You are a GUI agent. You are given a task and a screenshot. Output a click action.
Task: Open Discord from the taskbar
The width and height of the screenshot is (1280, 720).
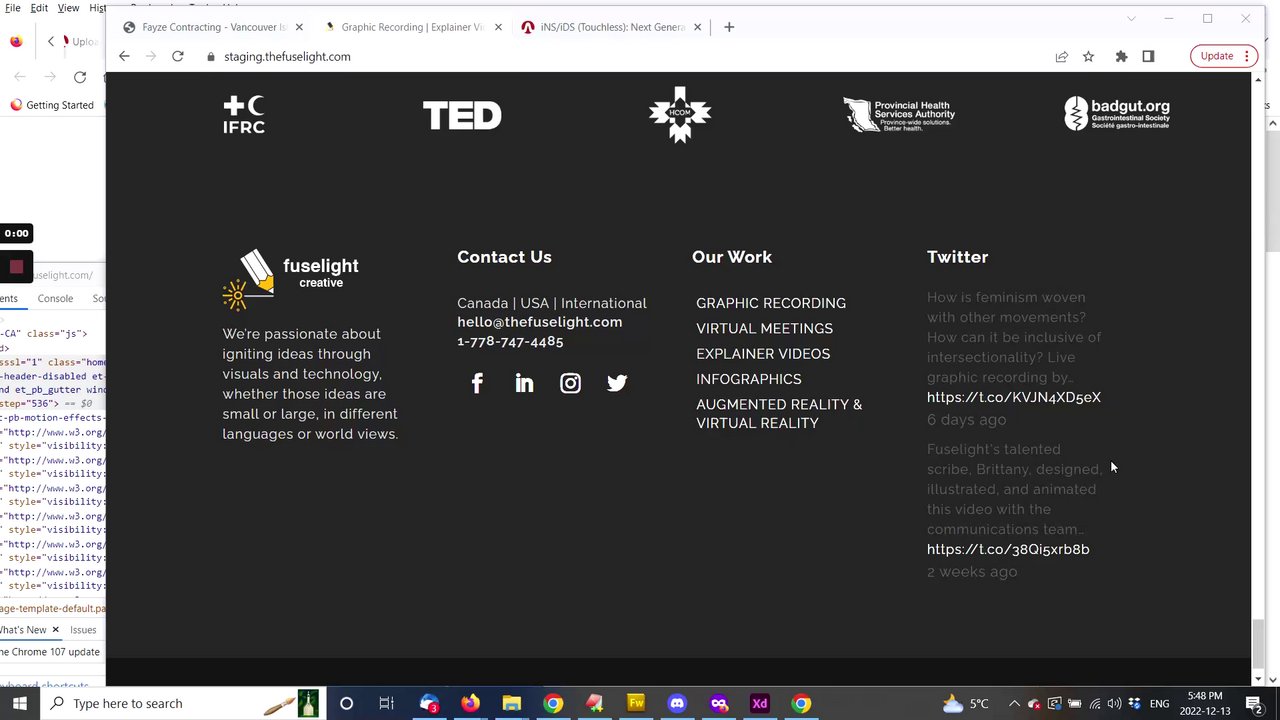(677, 703)
